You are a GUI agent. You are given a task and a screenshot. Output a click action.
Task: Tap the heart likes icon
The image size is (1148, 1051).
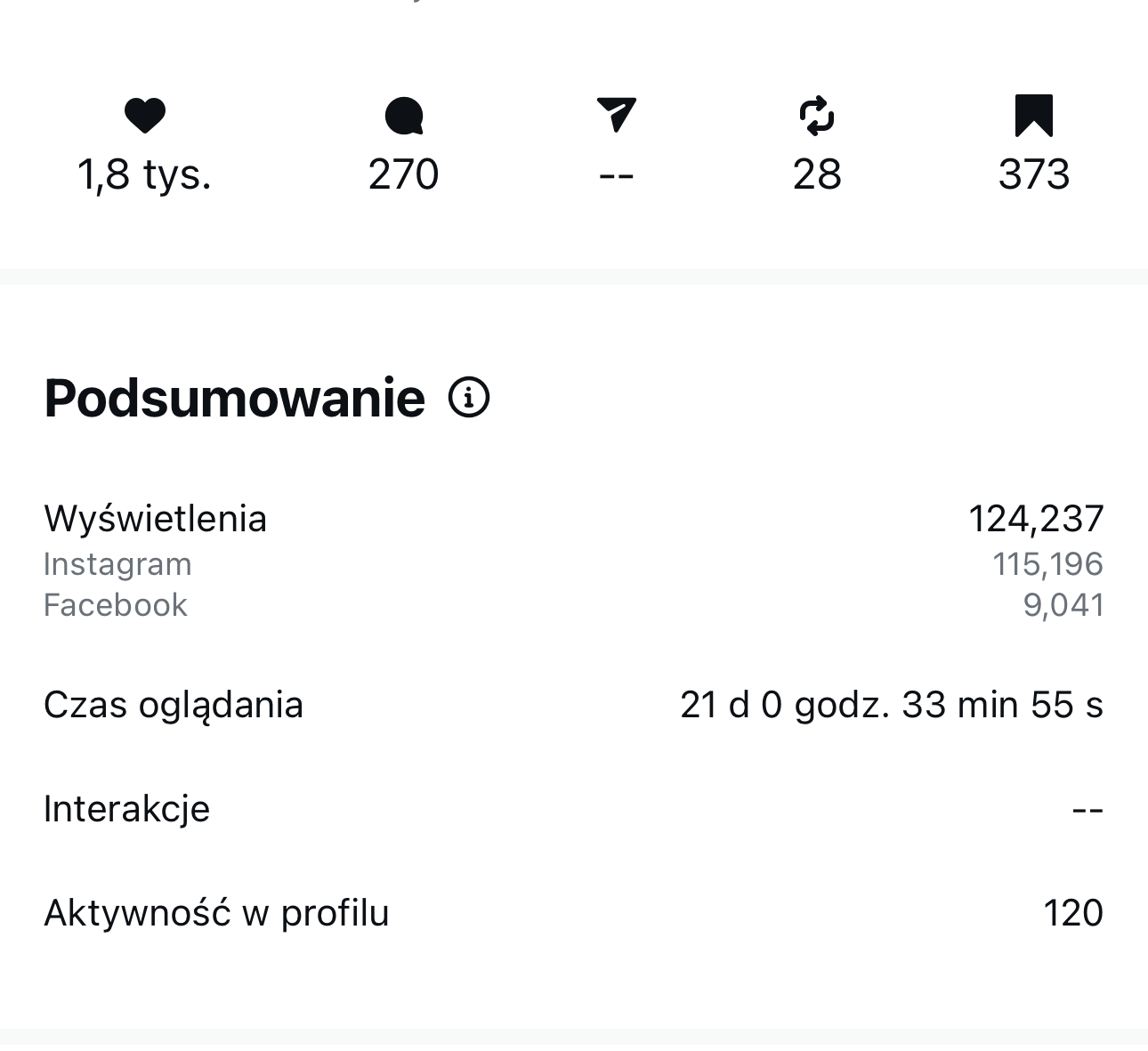[x=145, y=116]
